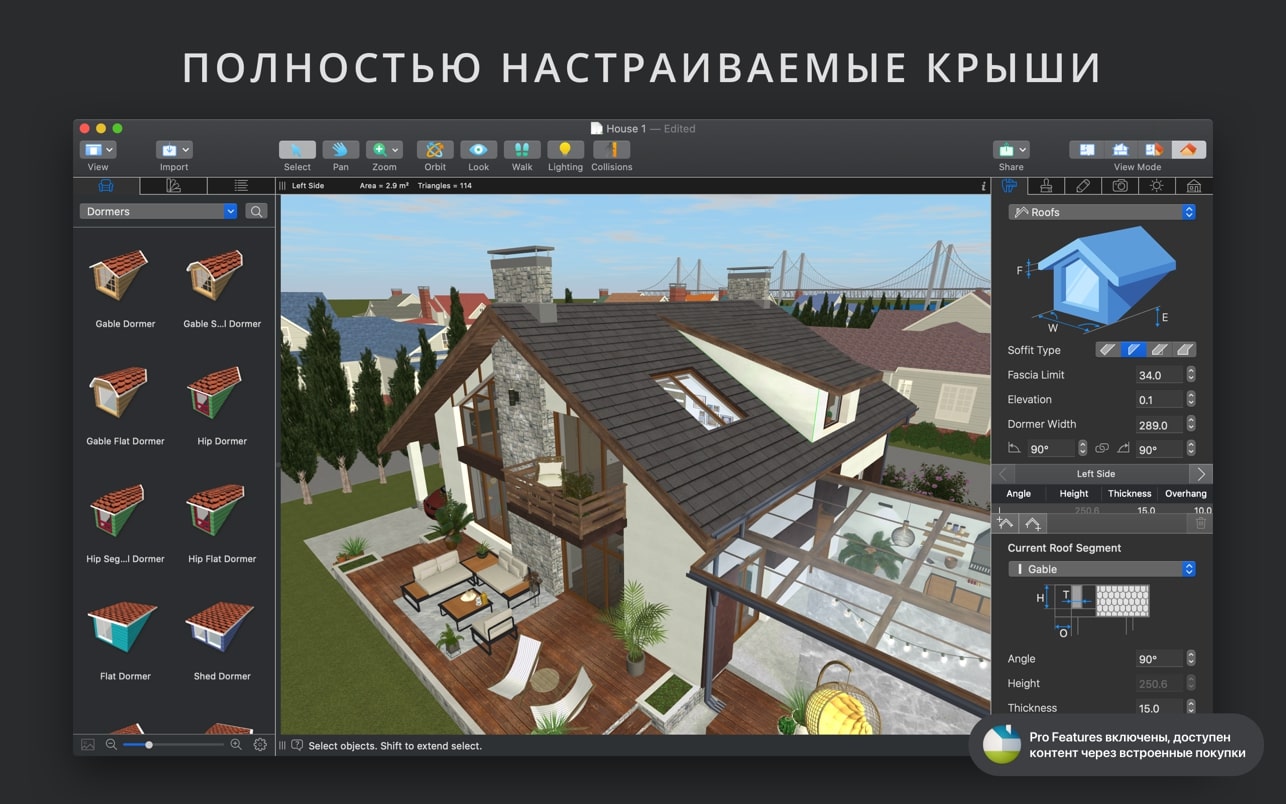Switch to the furniture library tab

pyautogui.click(x=106, y=186)
